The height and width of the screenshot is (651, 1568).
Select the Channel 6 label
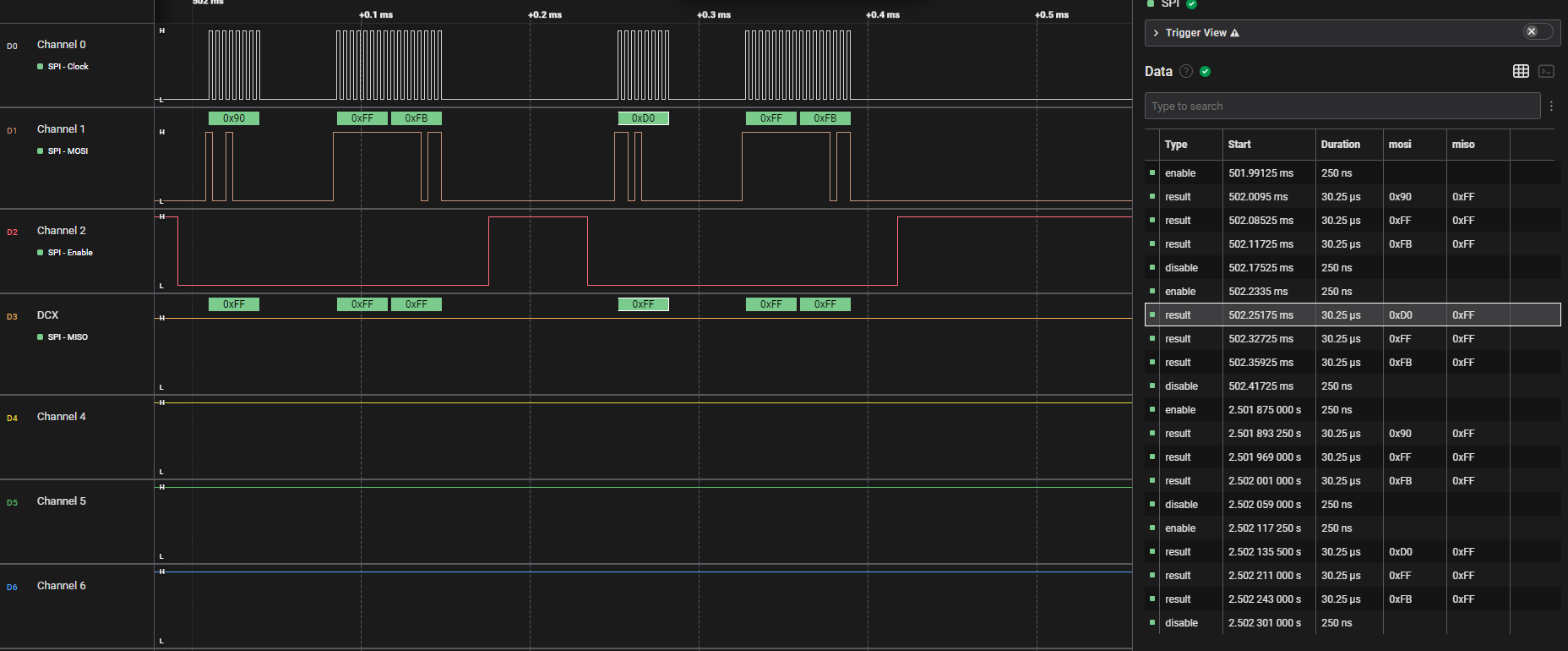62,586
